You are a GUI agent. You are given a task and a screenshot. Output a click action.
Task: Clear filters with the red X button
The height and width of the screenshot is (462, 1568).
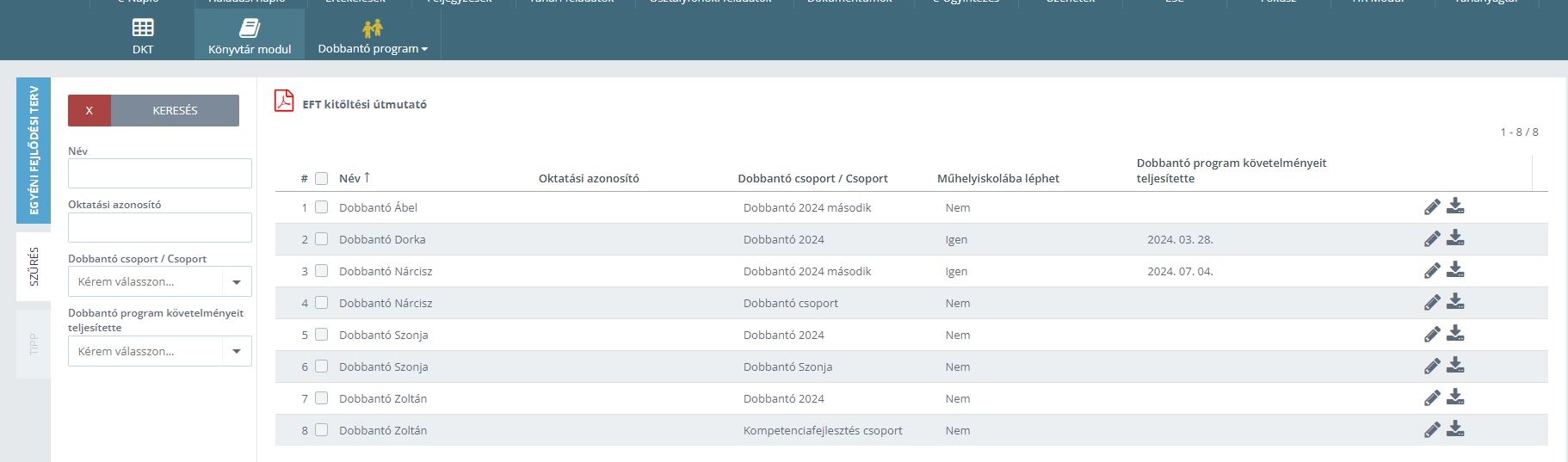tap(90, 110)
